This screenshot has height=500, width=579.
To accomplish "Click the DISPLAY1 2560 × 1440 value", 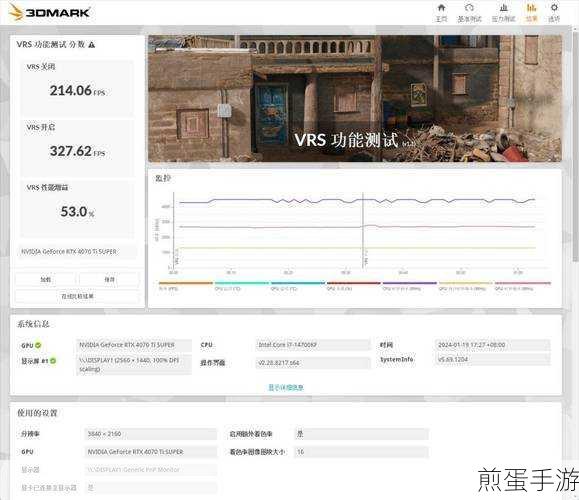I will (x=134, y=364).
